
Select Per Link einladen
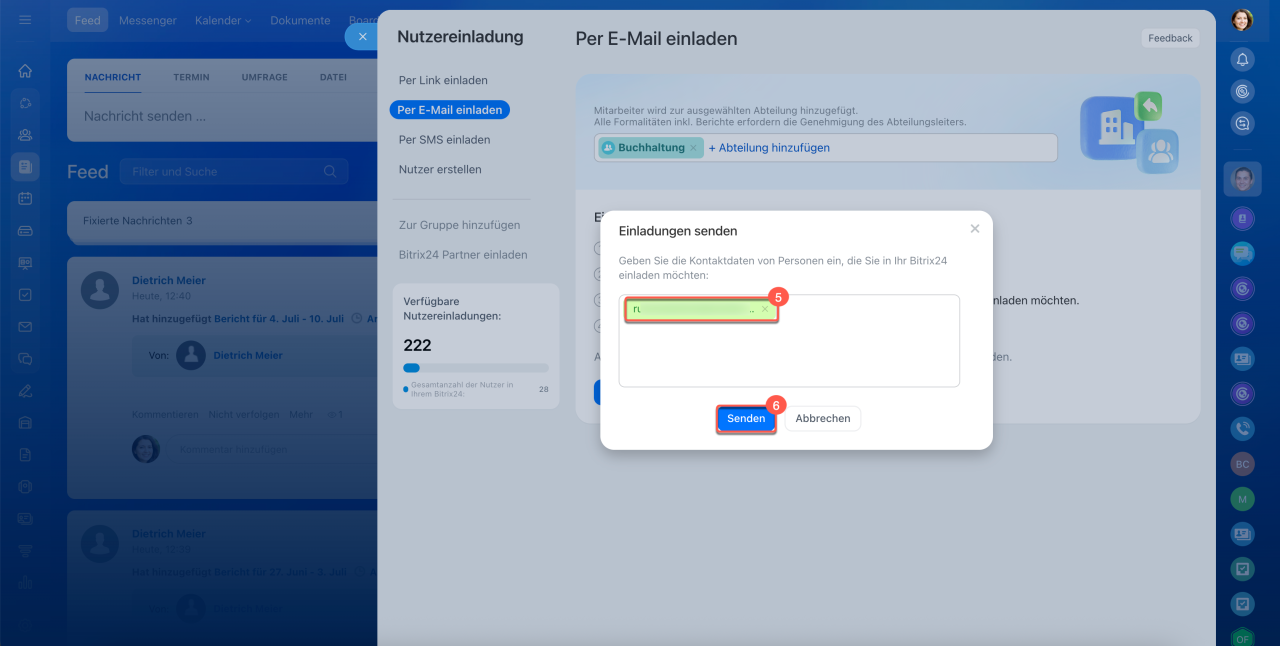(x=443, y=80)
